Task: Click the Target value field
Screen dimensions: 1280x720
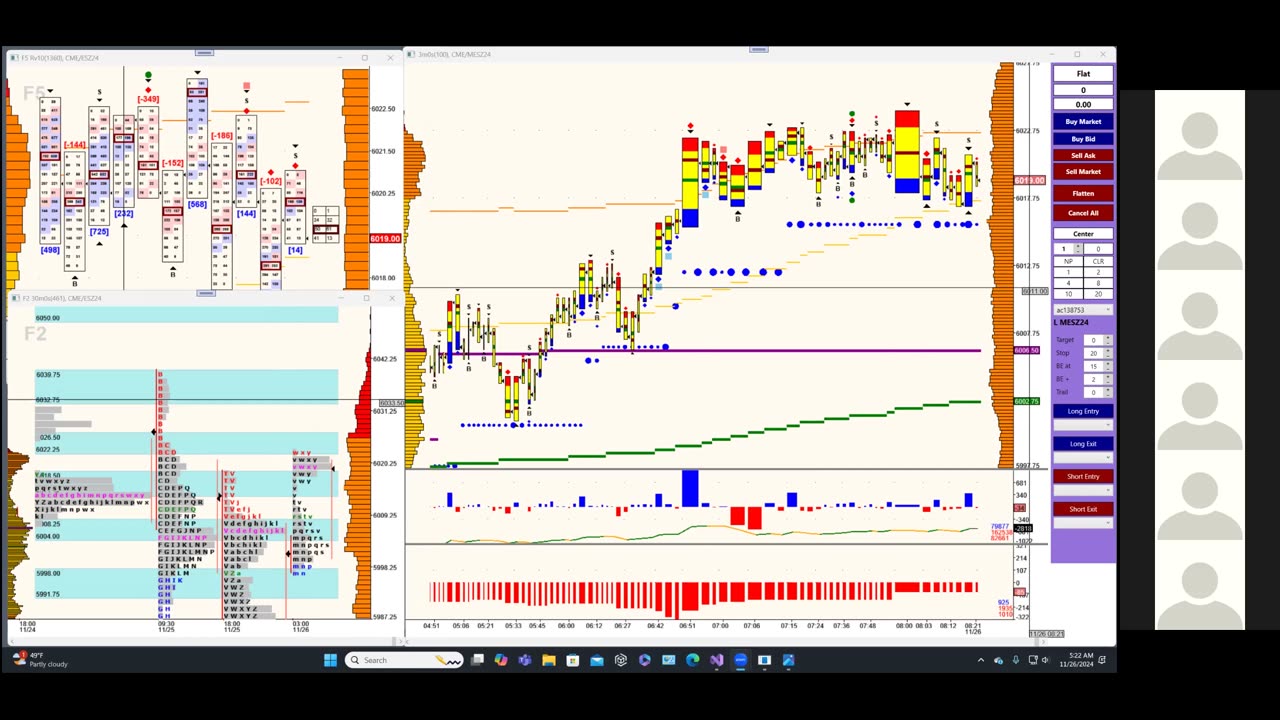Action: pyautogui.click(x=1094, y=340)
